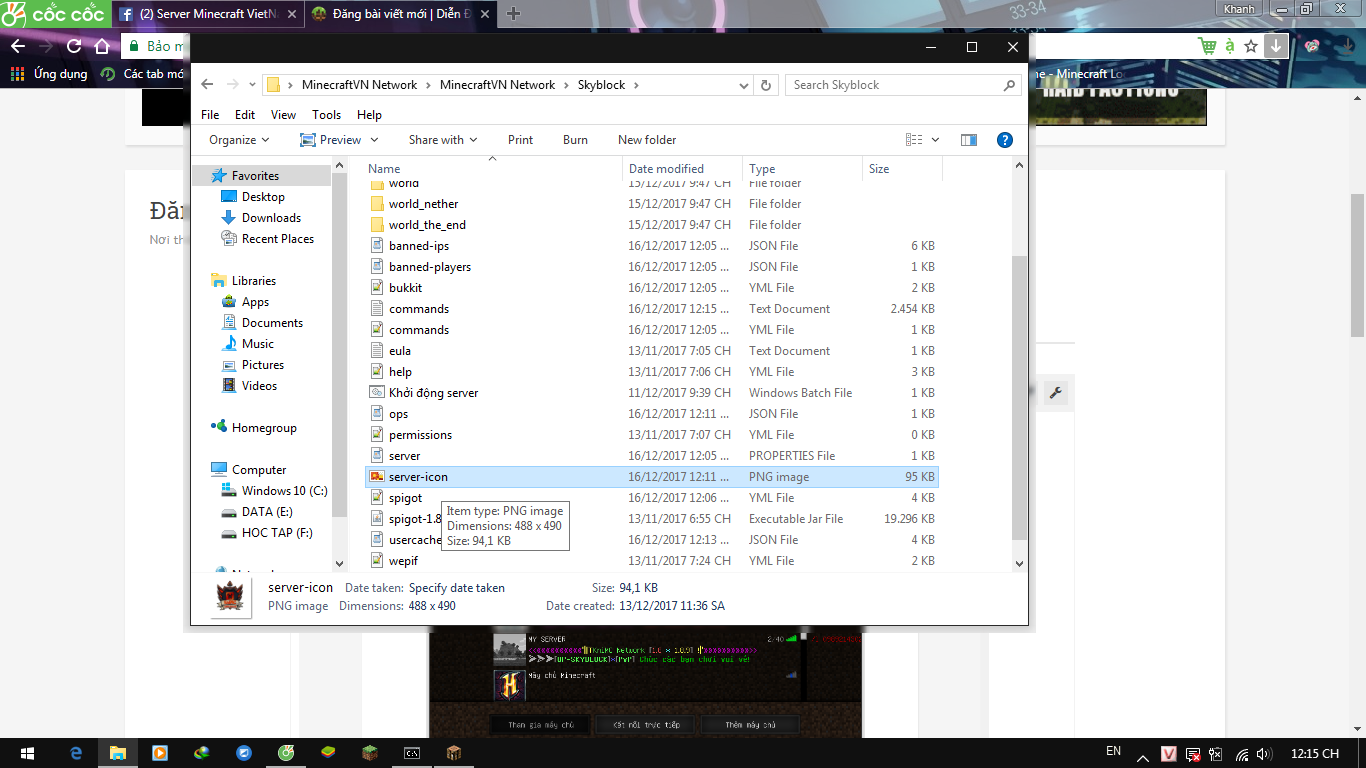1366x768 pixels.
Task: Click the Refresh icon beside address bar
Action: [x=766, y=85]
